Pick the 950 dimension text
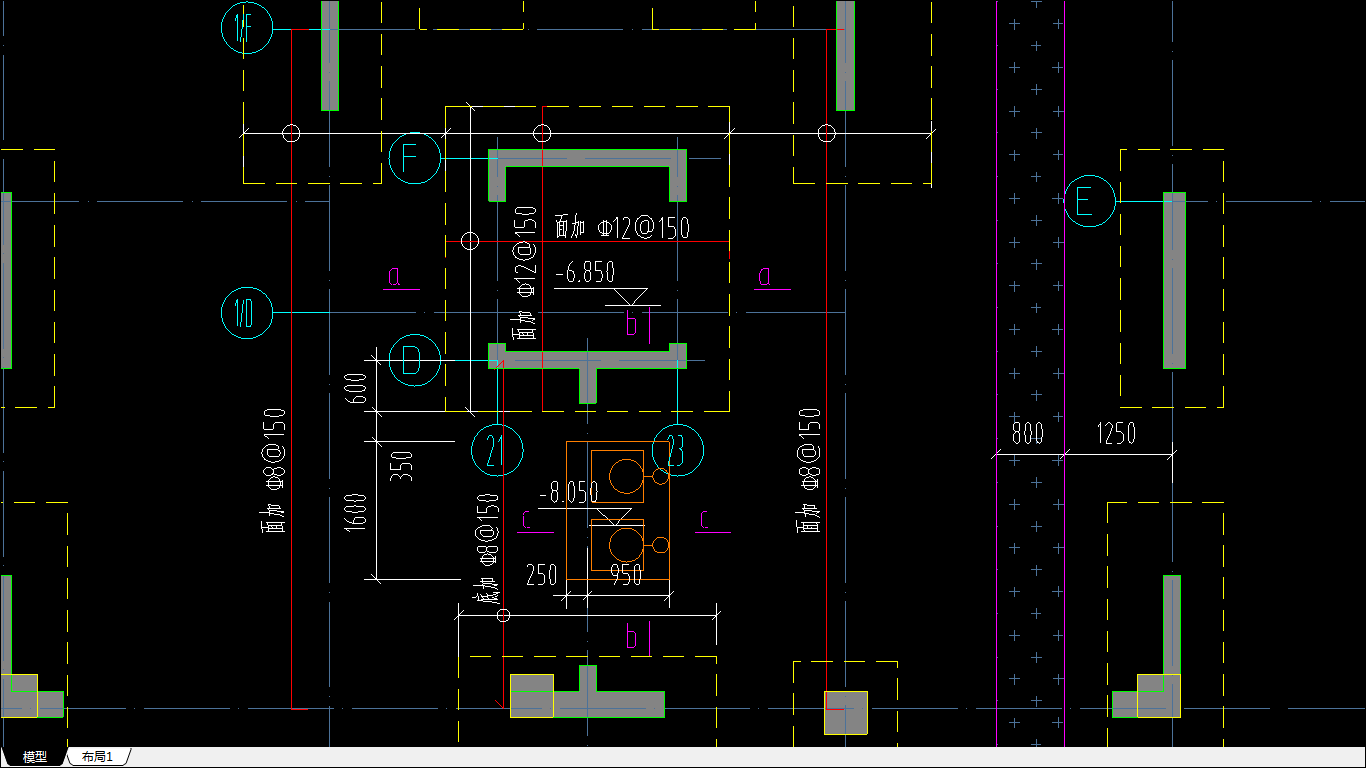The width and height of the screenshot is (1366, 768). [x=626, y=576]
